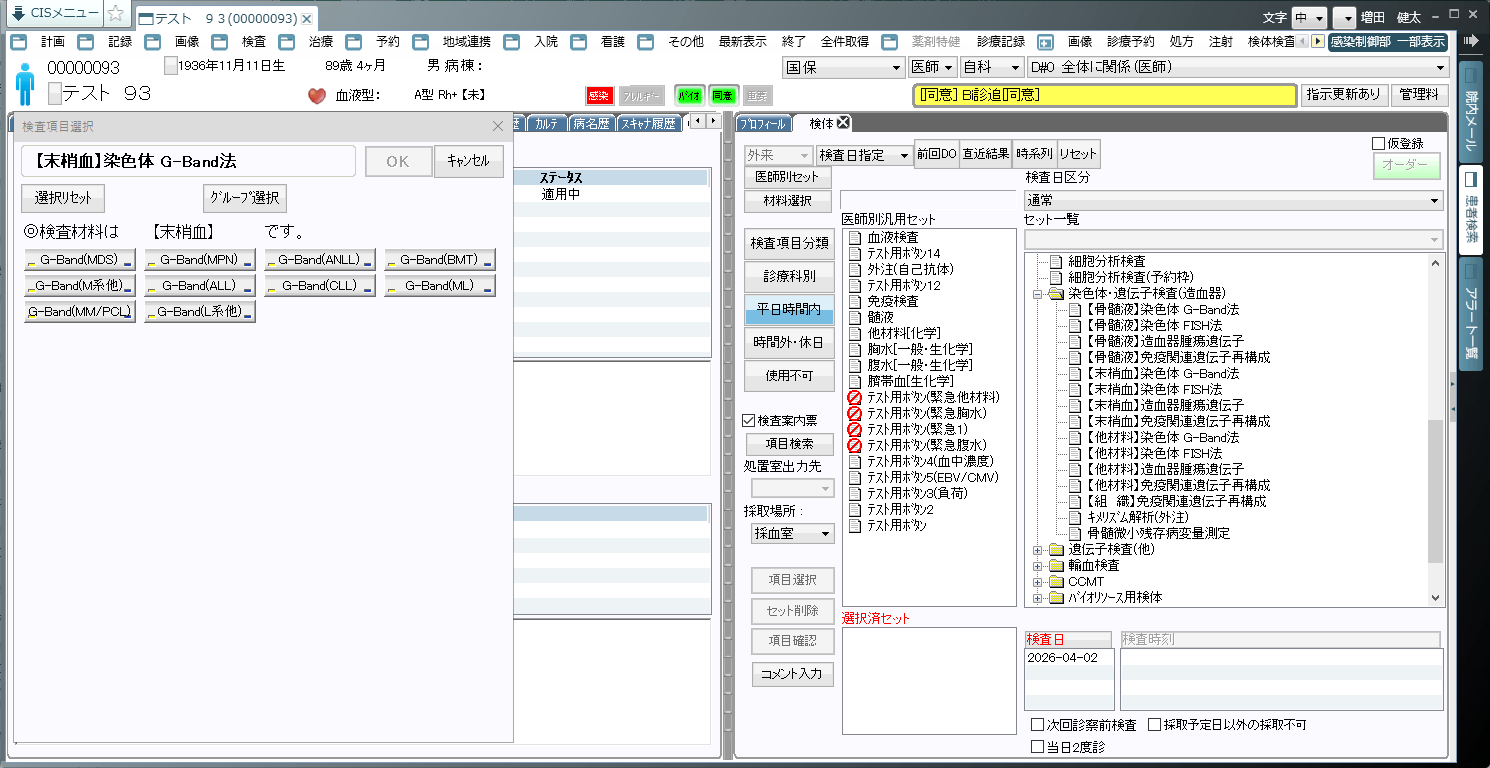
Task: Open the 採取場所 採血室 dropdown
Action: tap(794, 534)
